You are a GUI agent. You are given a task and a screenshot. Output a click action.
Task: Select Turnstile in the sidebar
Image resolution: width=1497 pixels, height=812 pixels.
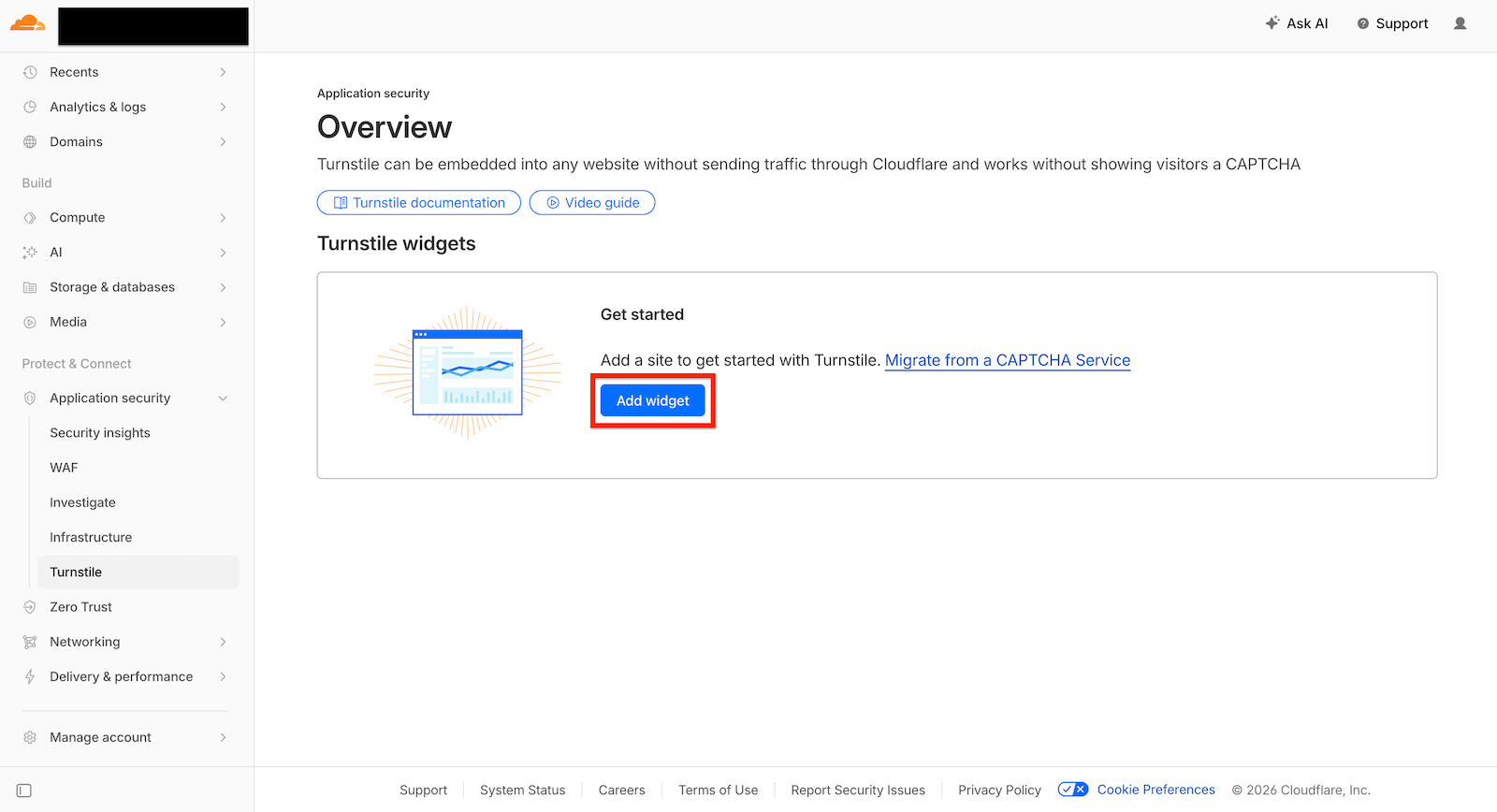76,573
